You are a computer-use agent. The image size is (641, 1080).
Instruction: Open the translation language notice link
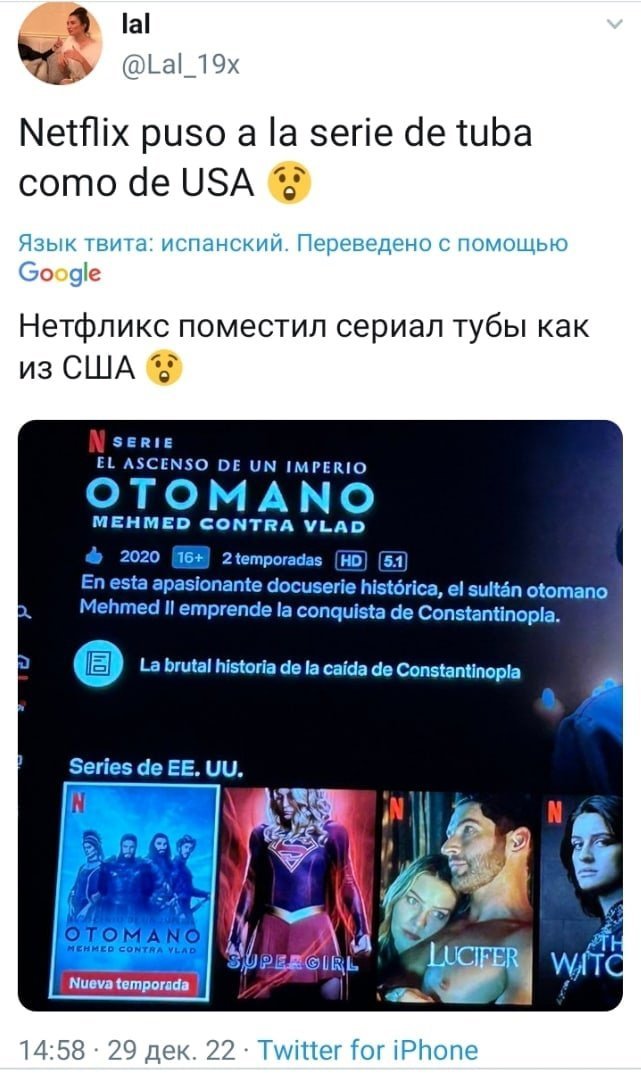(293, 243)
